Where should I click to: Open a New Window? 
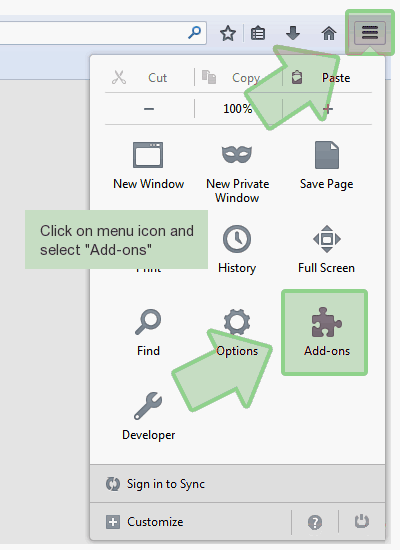(148, 165)
